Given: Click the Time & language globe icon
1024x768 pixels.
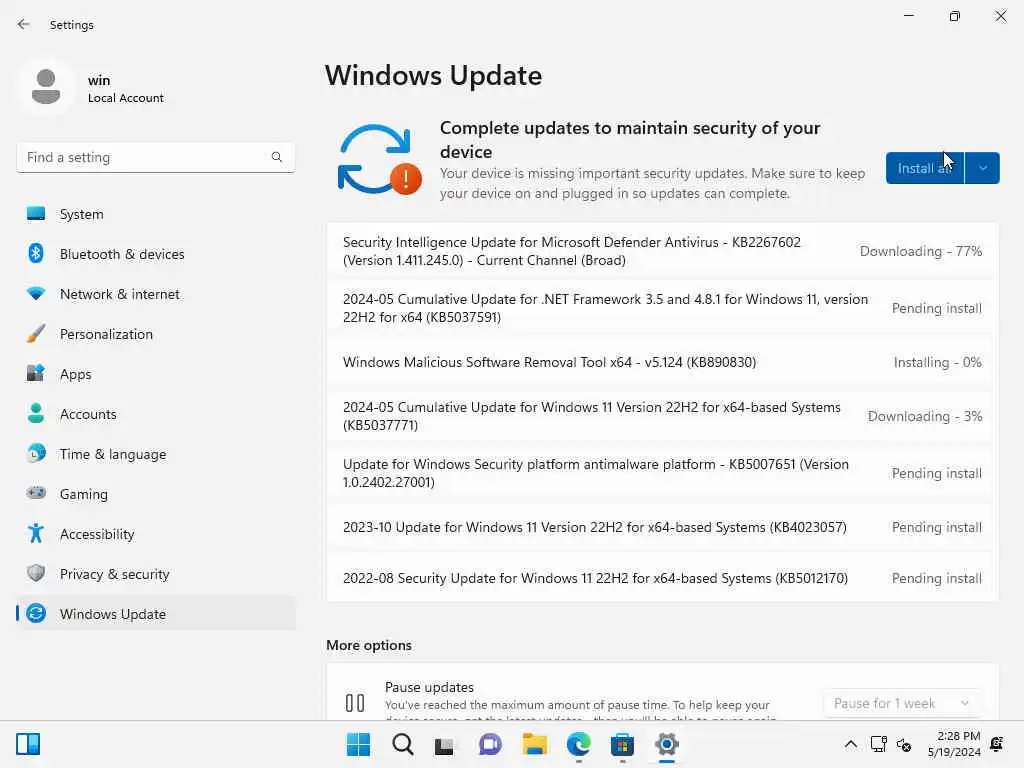Looking at the screenshot, I should 36,453.
